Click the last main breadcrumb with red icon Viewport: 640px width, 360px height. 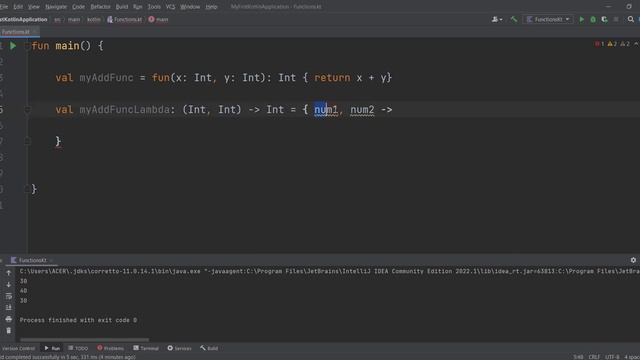pyautogui.click(x=158, y=19)
